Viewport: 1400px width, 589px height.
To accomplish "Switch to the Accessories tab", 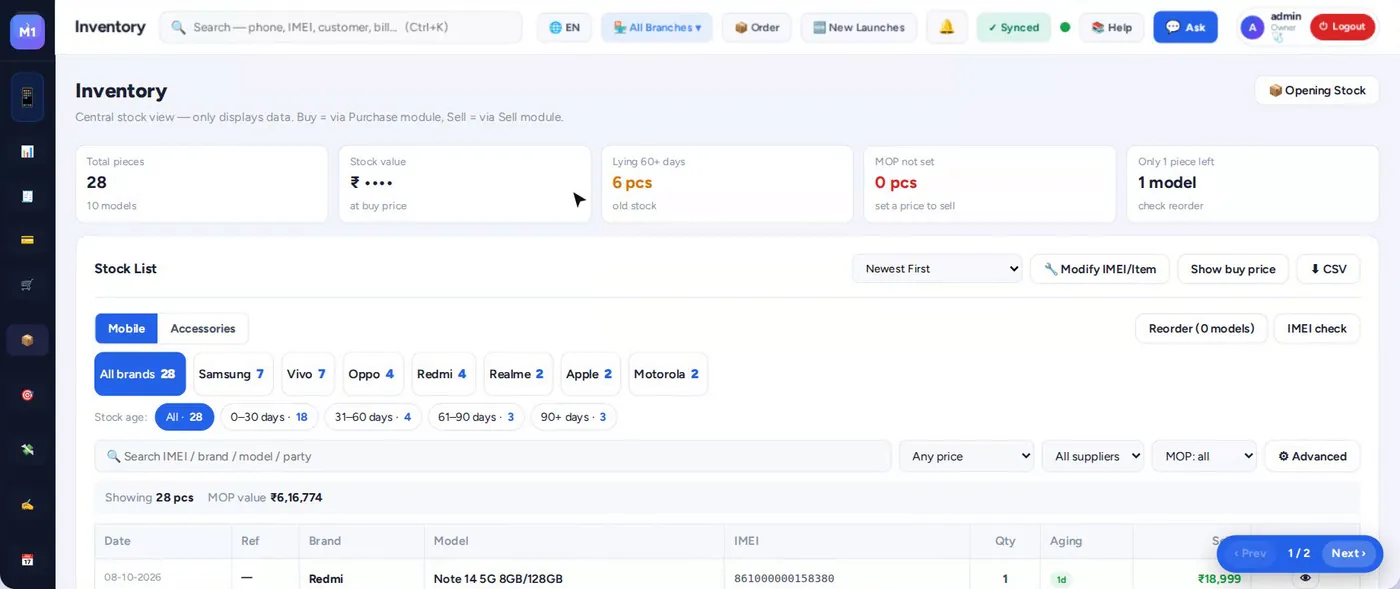I will pyautogui.click(x=203, y=328).
